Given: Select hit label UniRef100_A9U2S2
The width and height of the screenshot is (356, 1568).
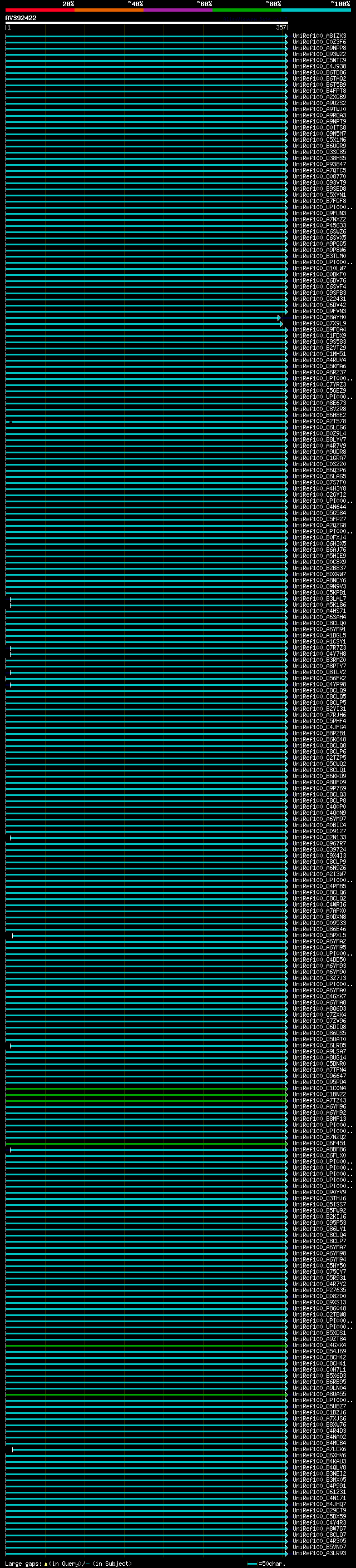Looking at the screenshot, I should [319, 103].
